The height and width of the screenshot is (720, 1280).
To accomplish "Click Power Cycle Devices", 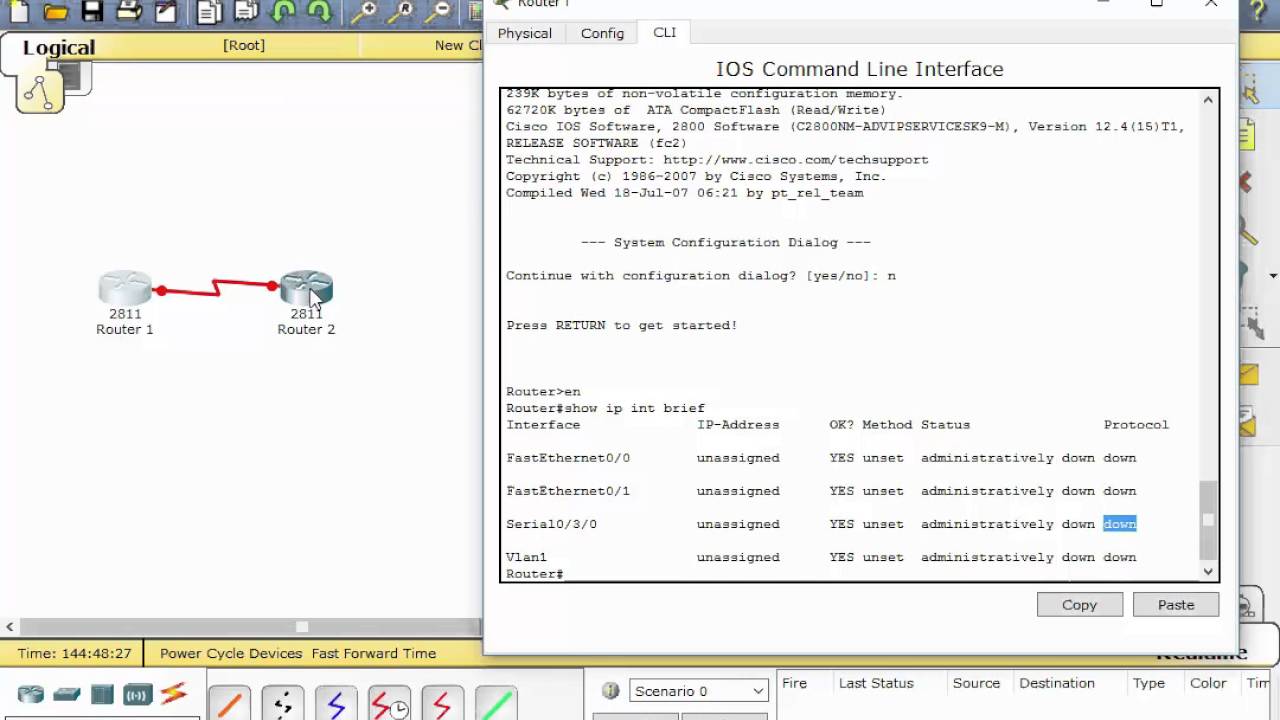I will 231,653.
